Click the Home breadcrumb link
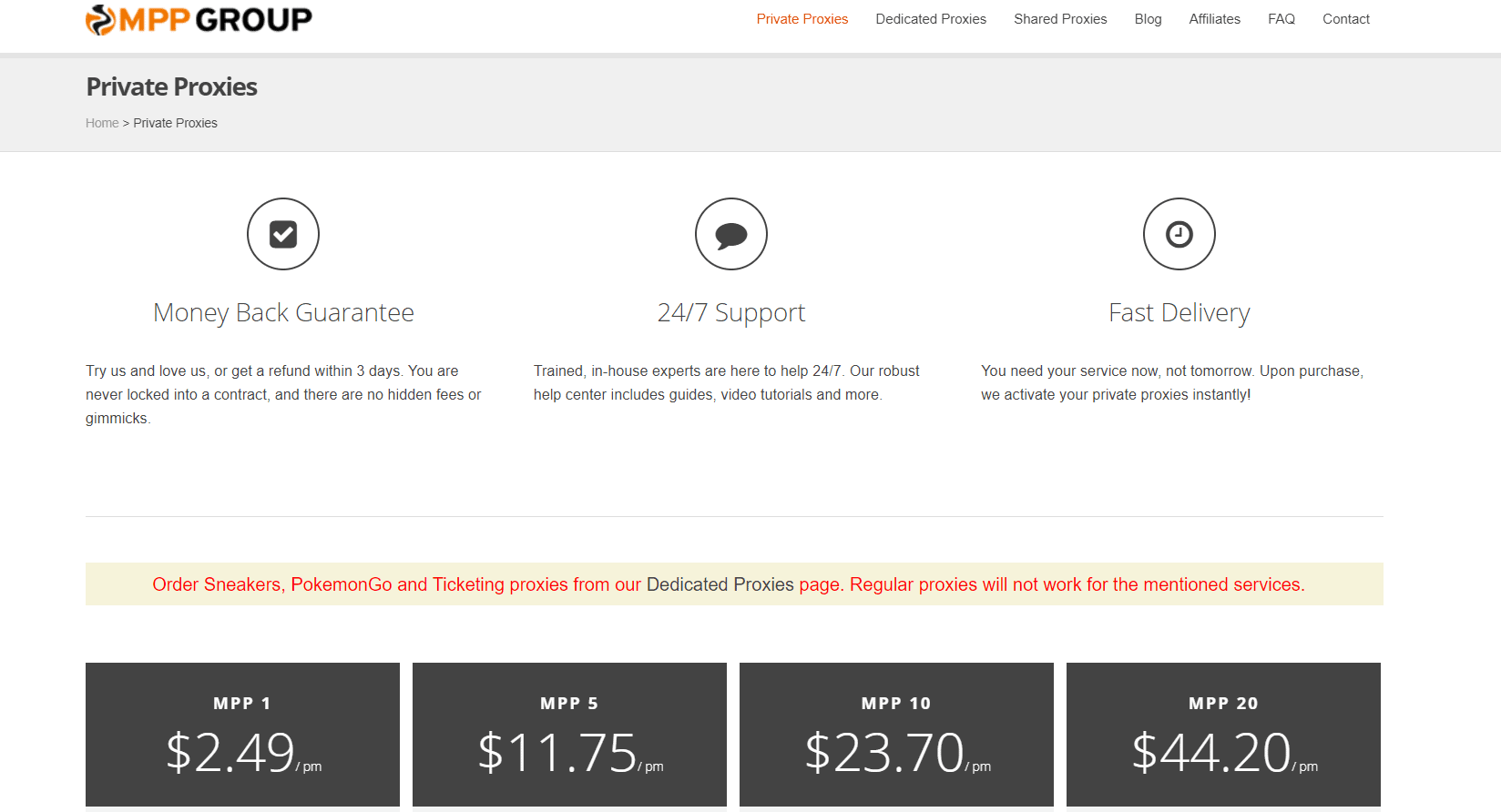1501x812 pixels. pyautogui.click(x=102, y=123)
